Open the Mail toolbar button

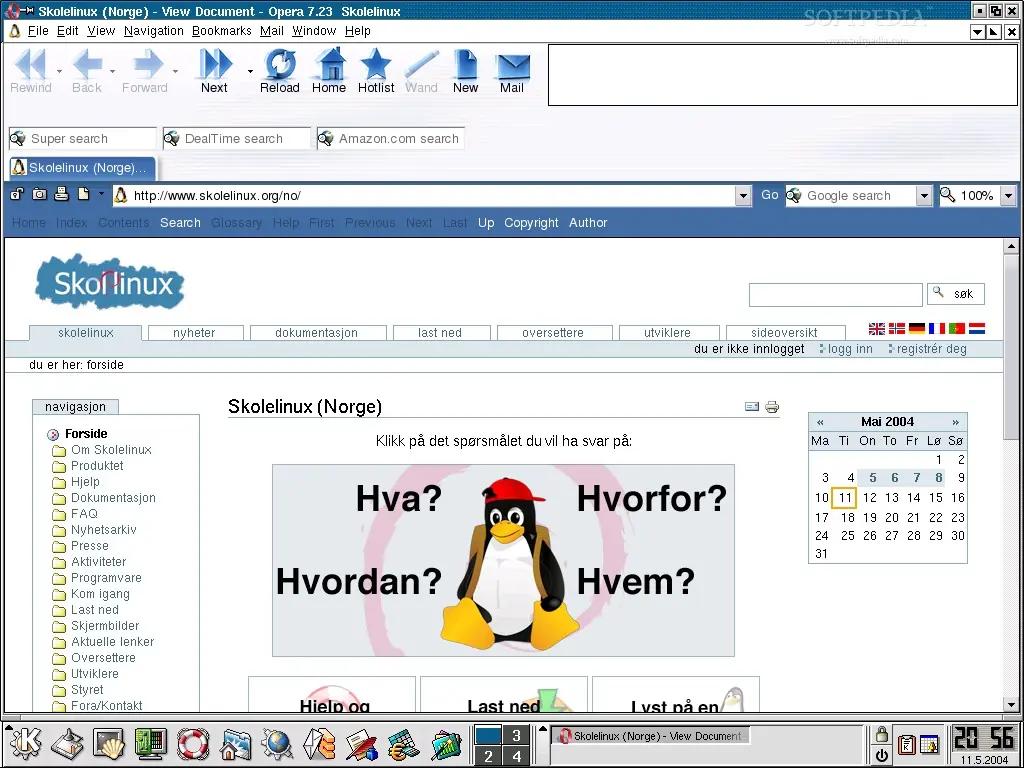512,71
